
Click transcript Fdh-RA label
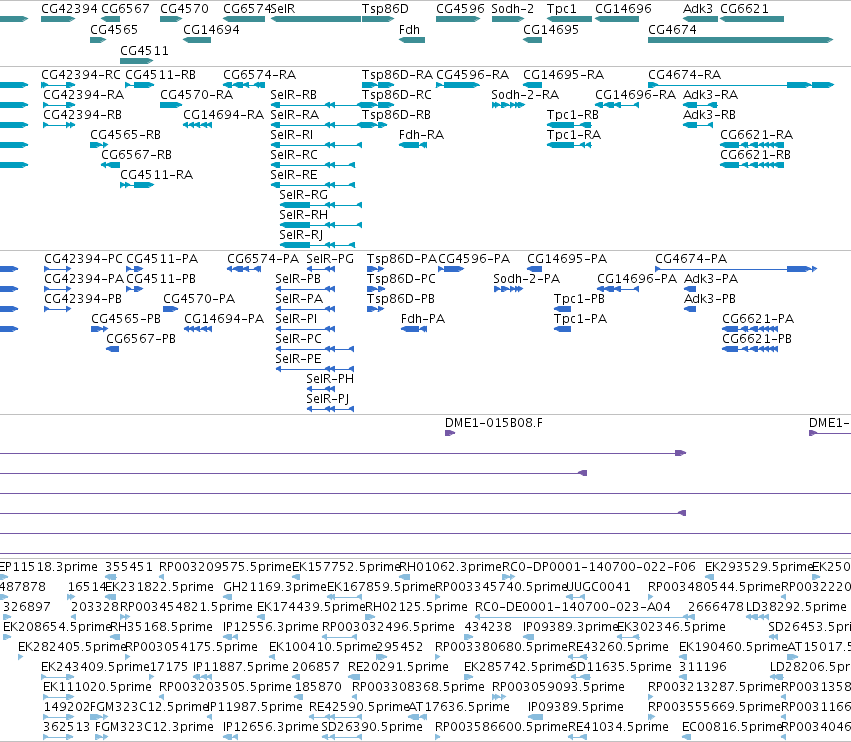click(421, 135)
